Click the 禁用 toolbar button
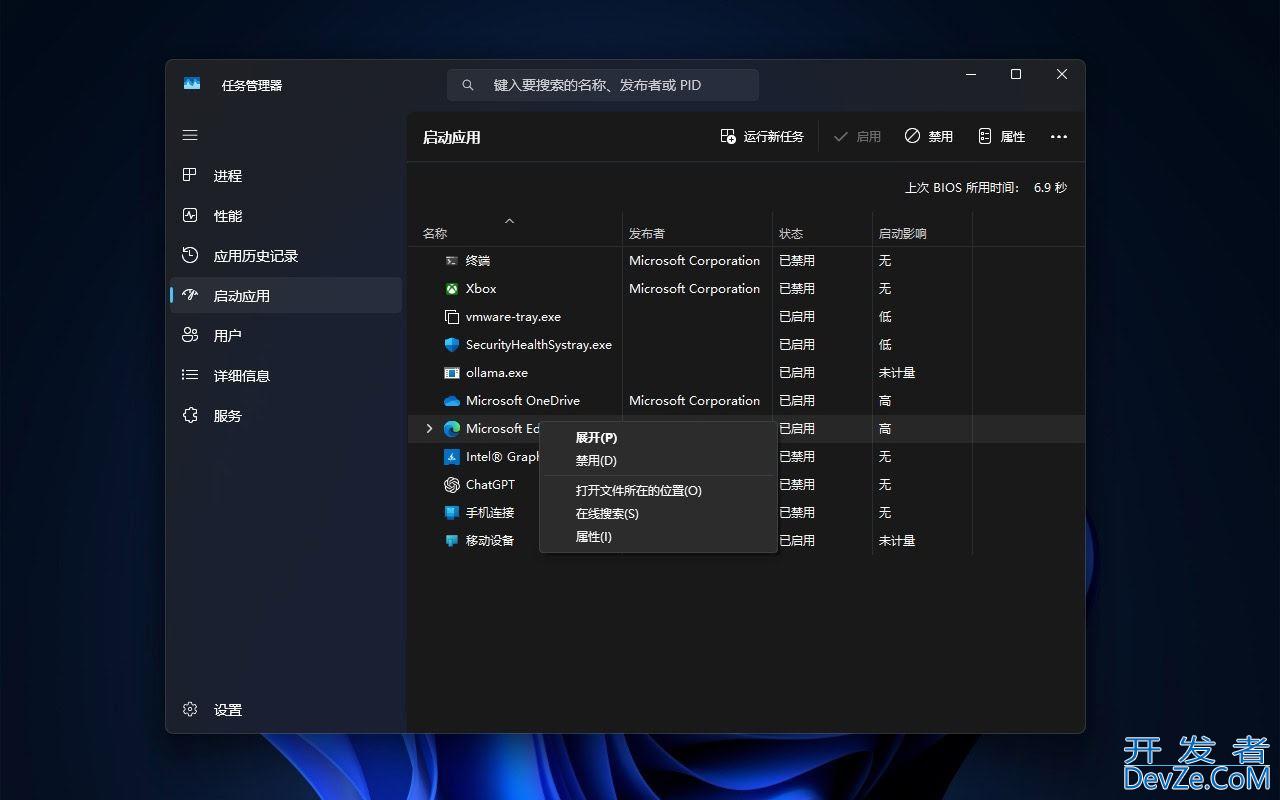The width and height of the screenshot is (1280, 800). tap(929, 137)
